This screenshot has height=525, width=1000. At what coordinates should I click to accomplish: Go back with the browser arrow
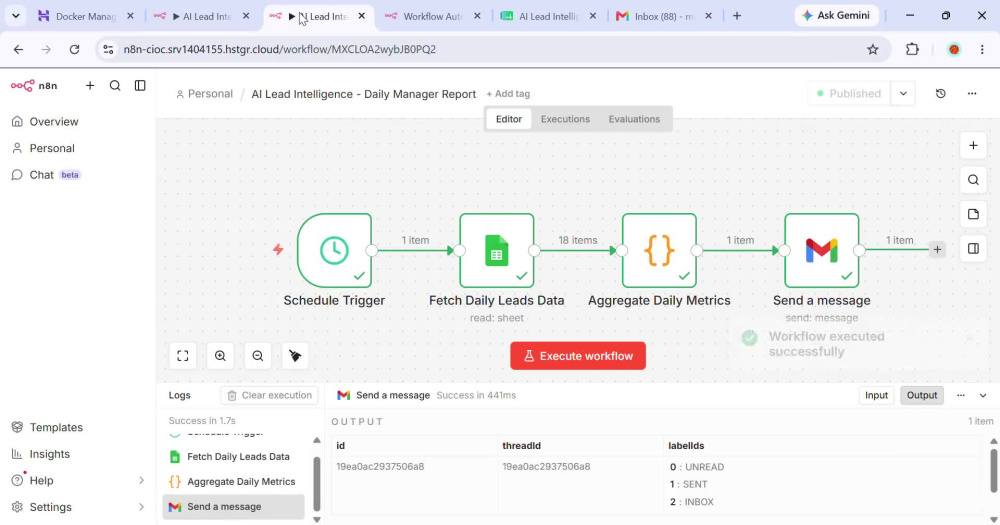18,49
